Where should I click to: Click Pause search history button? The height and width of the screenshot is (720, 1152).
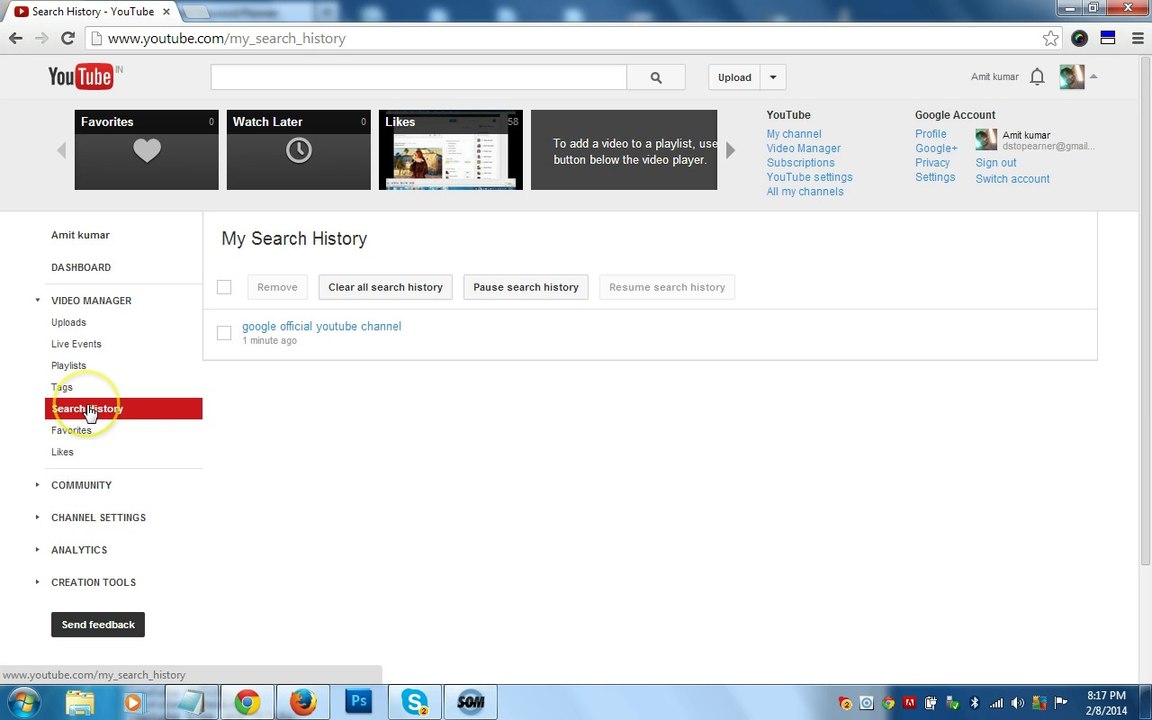click(526, 287)
